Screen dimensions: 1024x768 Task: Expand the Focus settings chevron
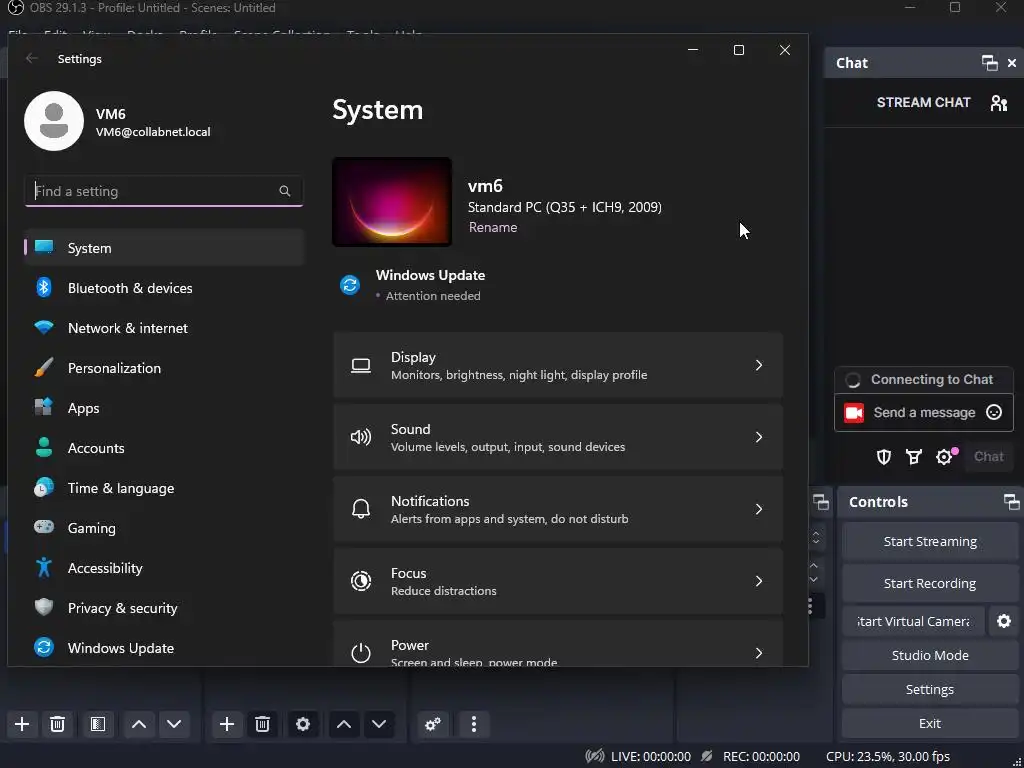[759, 581]
